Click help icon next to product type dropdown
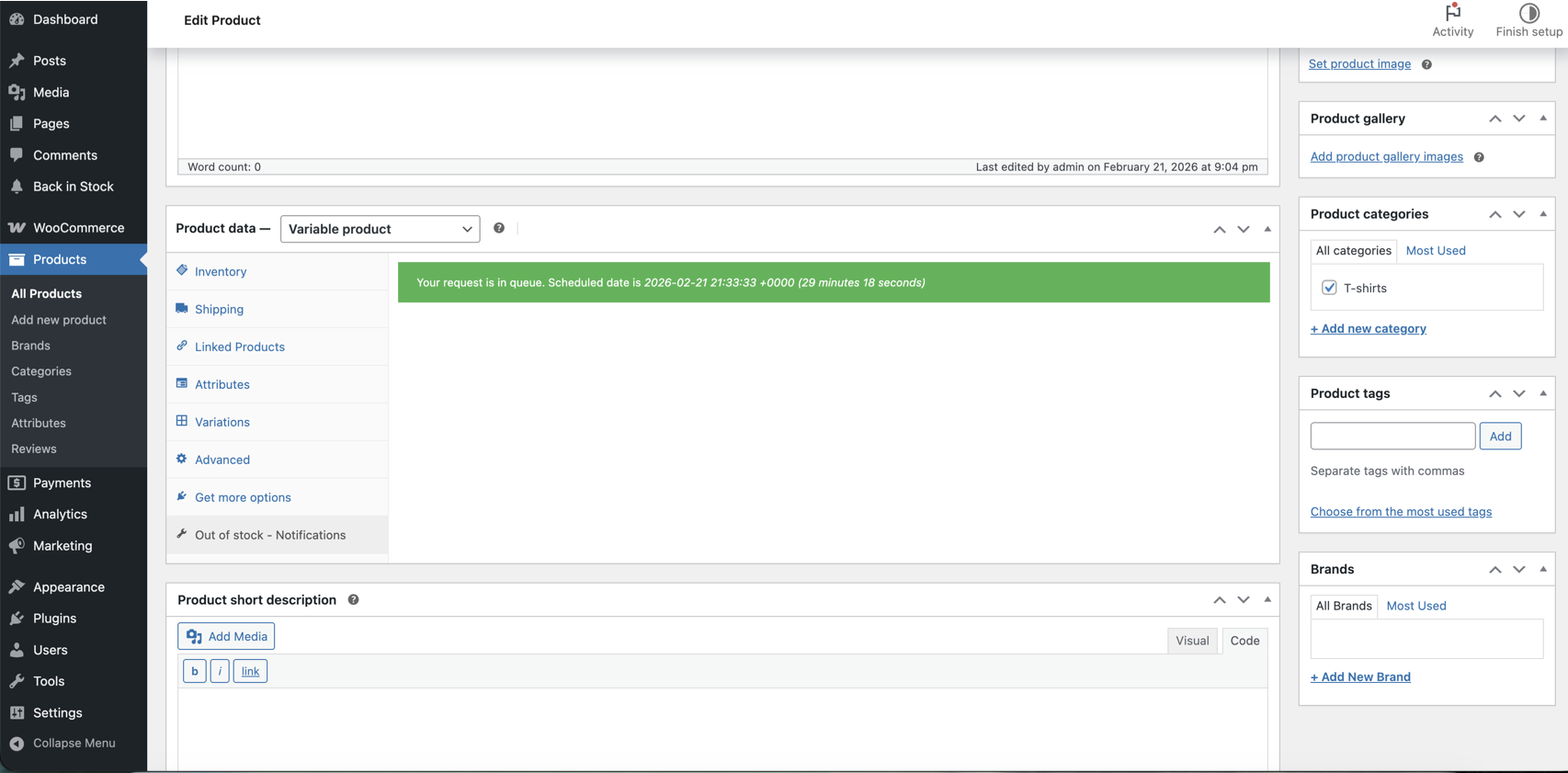The height and width of the screenshot is (773, 1568). (499, 228)
